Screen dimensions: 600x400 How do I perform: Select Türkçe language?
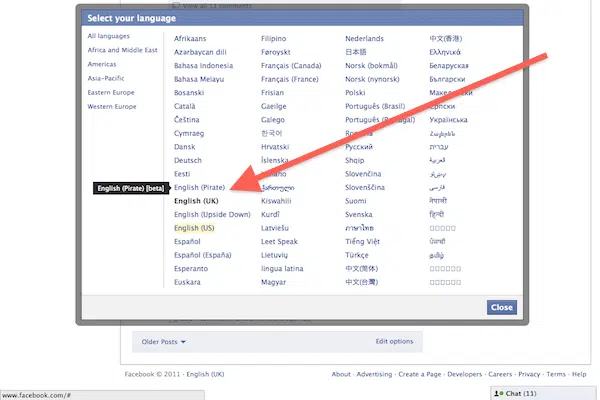coord(357,255)
